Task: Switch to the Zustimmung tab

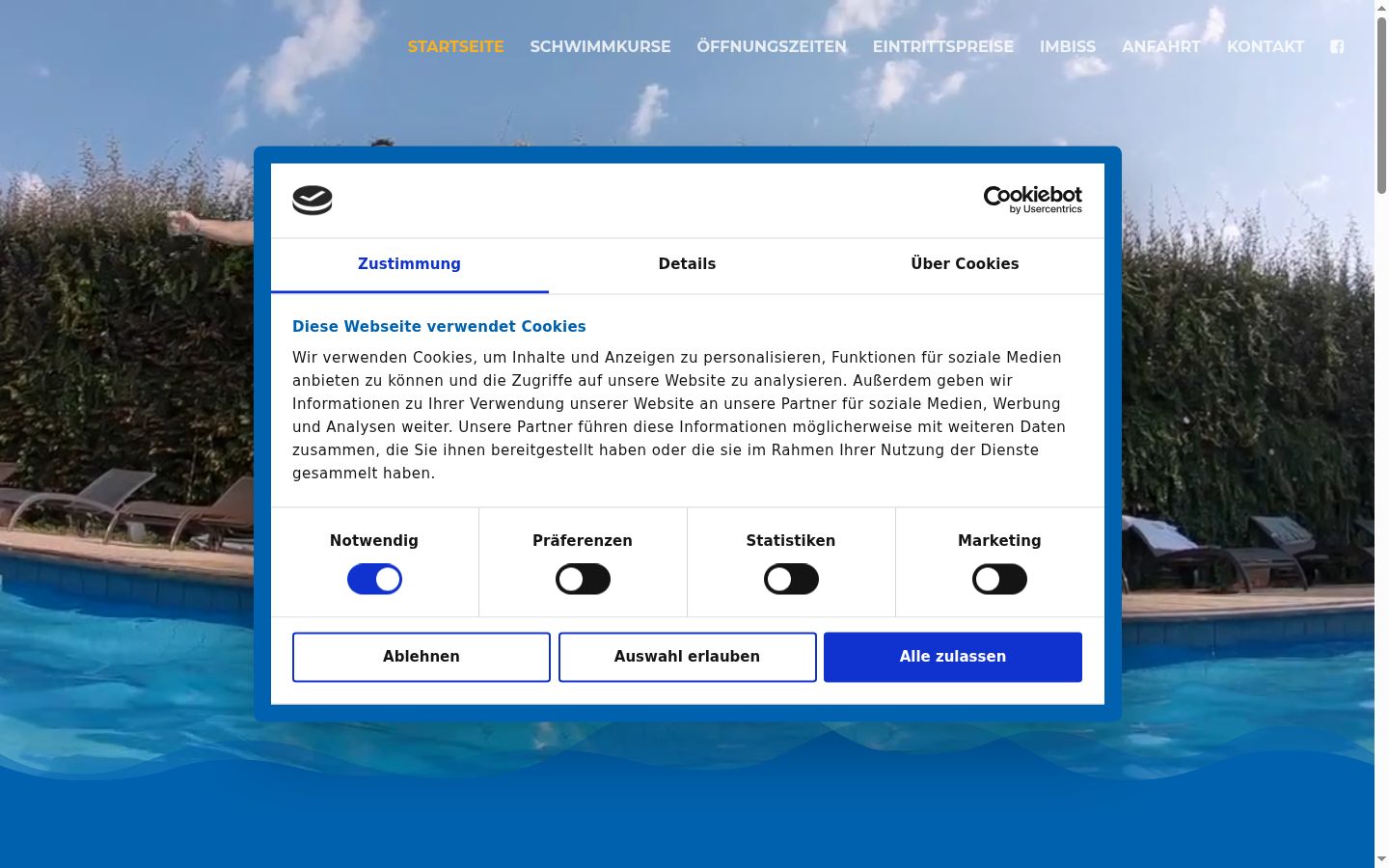Action: pyautogui.click(x=409, y=264)
